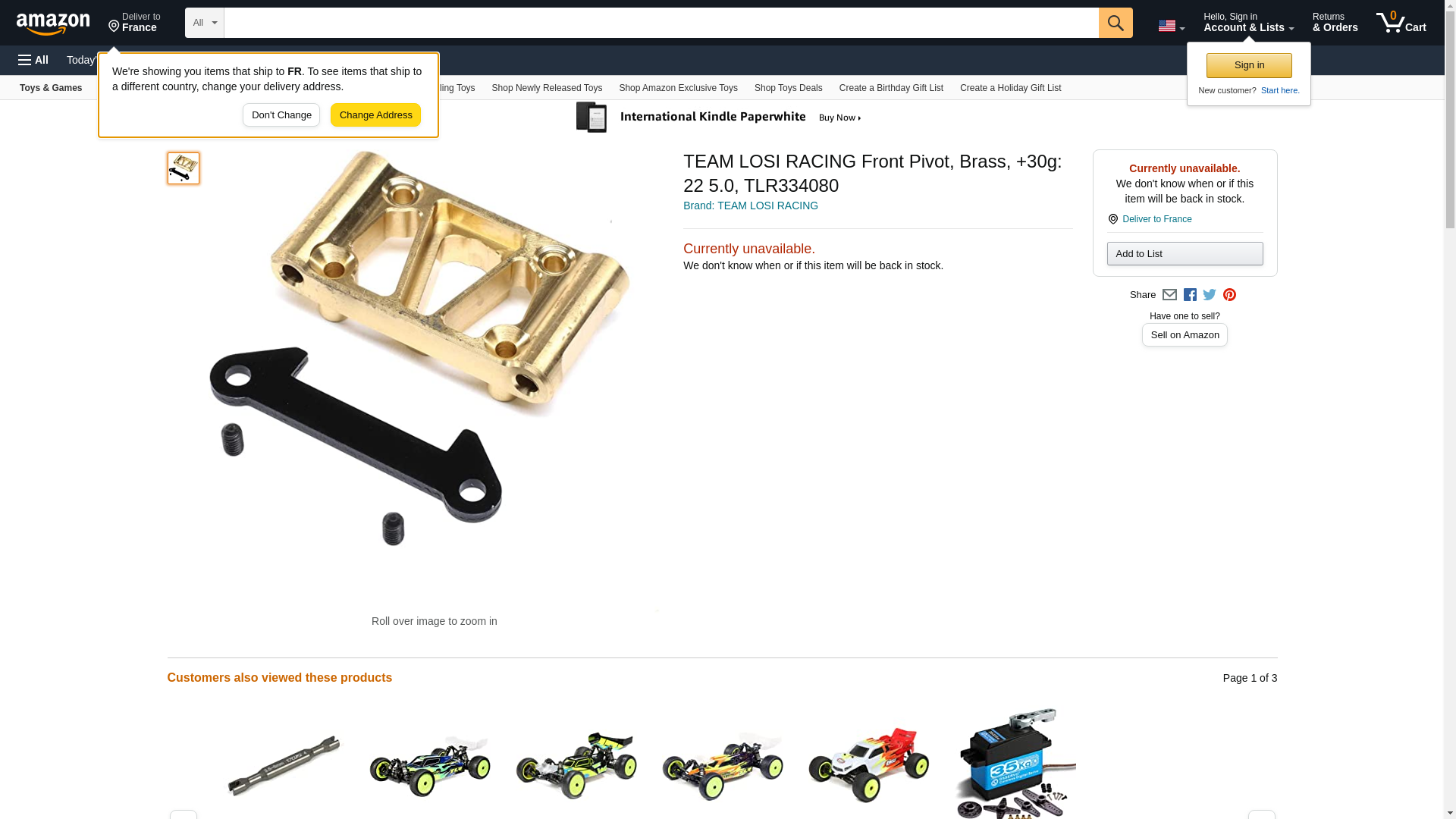Screen dimensions: 1456x819
Task: Open Shop Toys Deals tab
Action: (x=788, y=88)
